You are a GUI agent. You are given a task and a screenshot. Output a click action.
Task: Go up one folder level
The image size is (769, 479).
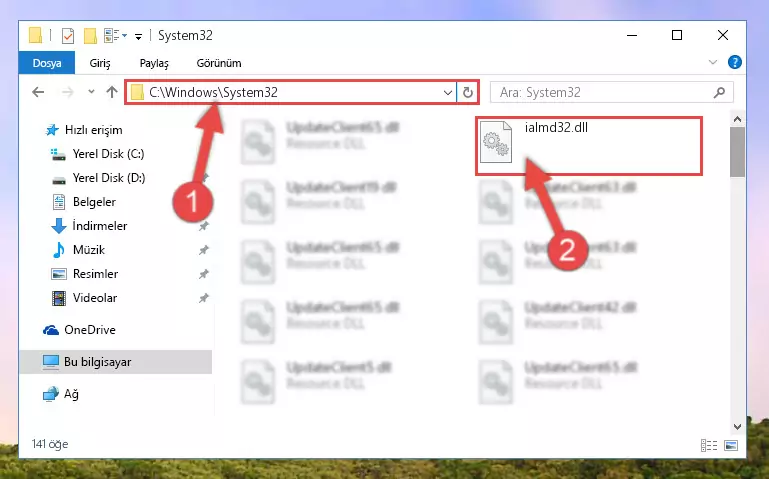tap(112, 92)
